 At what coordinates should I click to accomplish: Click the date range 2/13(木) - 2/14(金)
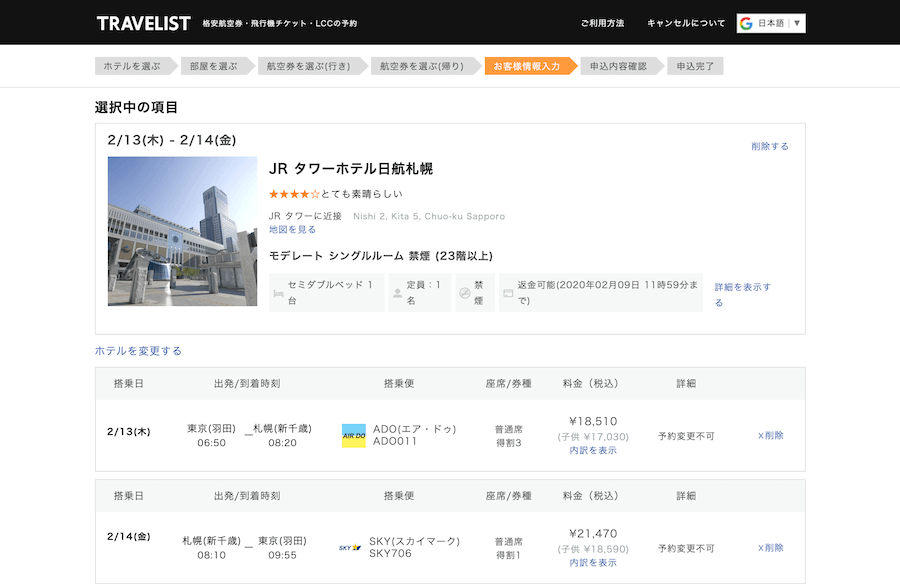coord(172,140)
